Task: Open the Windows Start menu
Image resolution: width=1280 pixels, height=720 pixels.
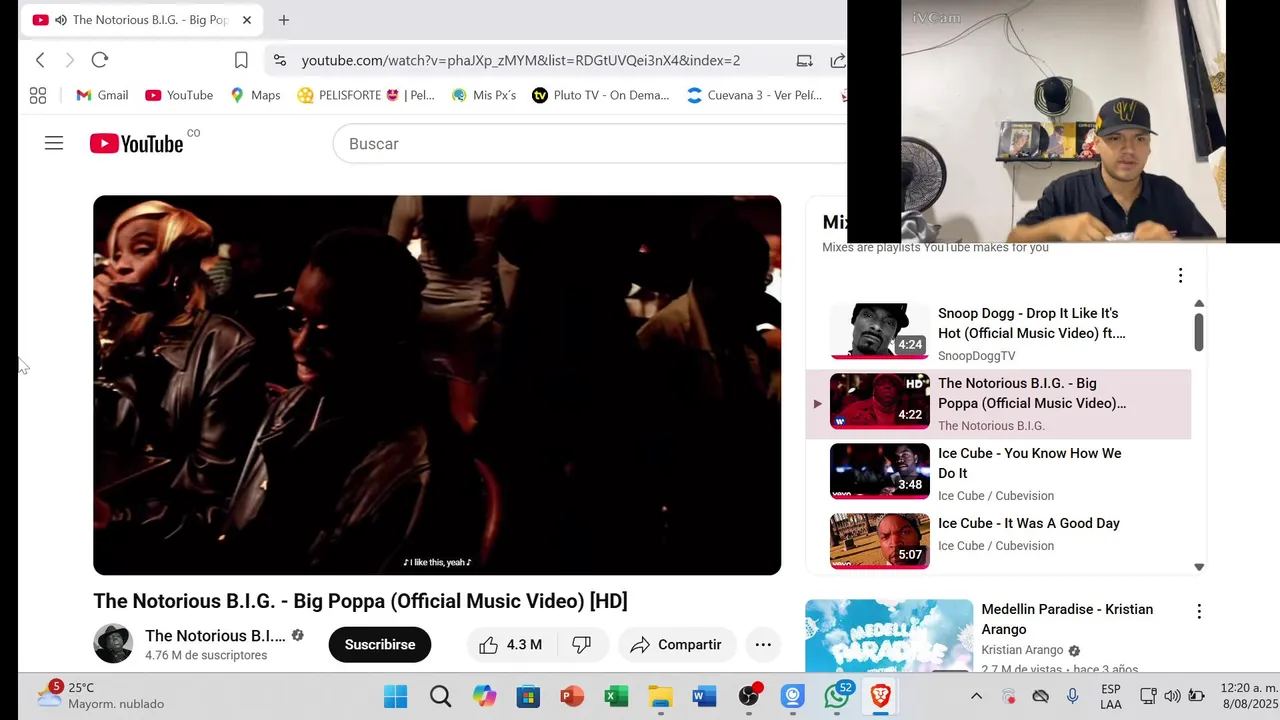Action: point(396,696)
